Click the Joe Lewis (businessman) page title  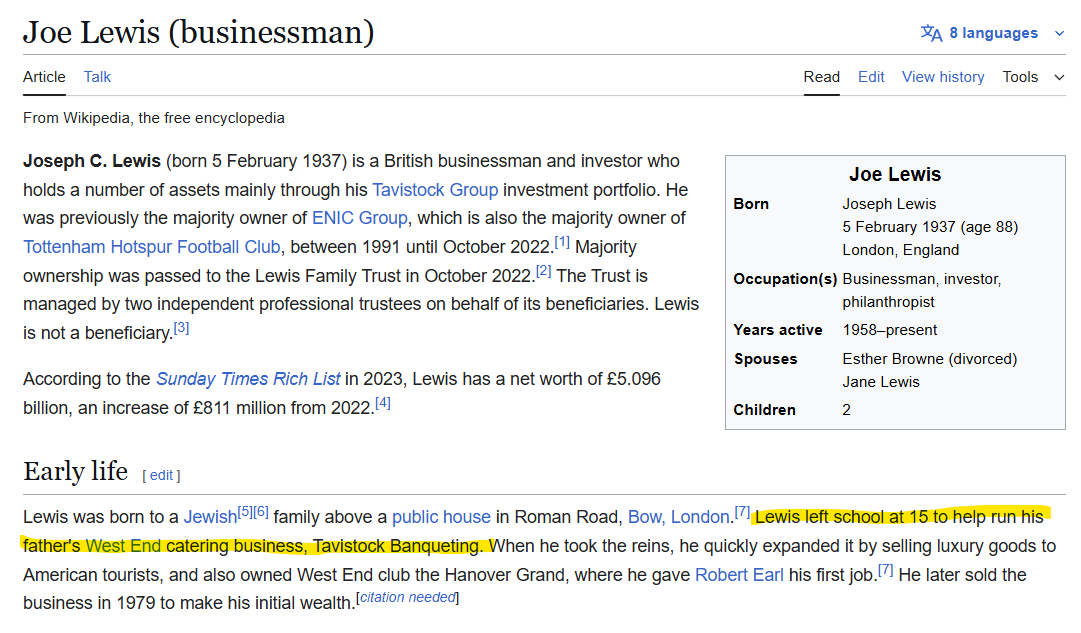[199, 32]
